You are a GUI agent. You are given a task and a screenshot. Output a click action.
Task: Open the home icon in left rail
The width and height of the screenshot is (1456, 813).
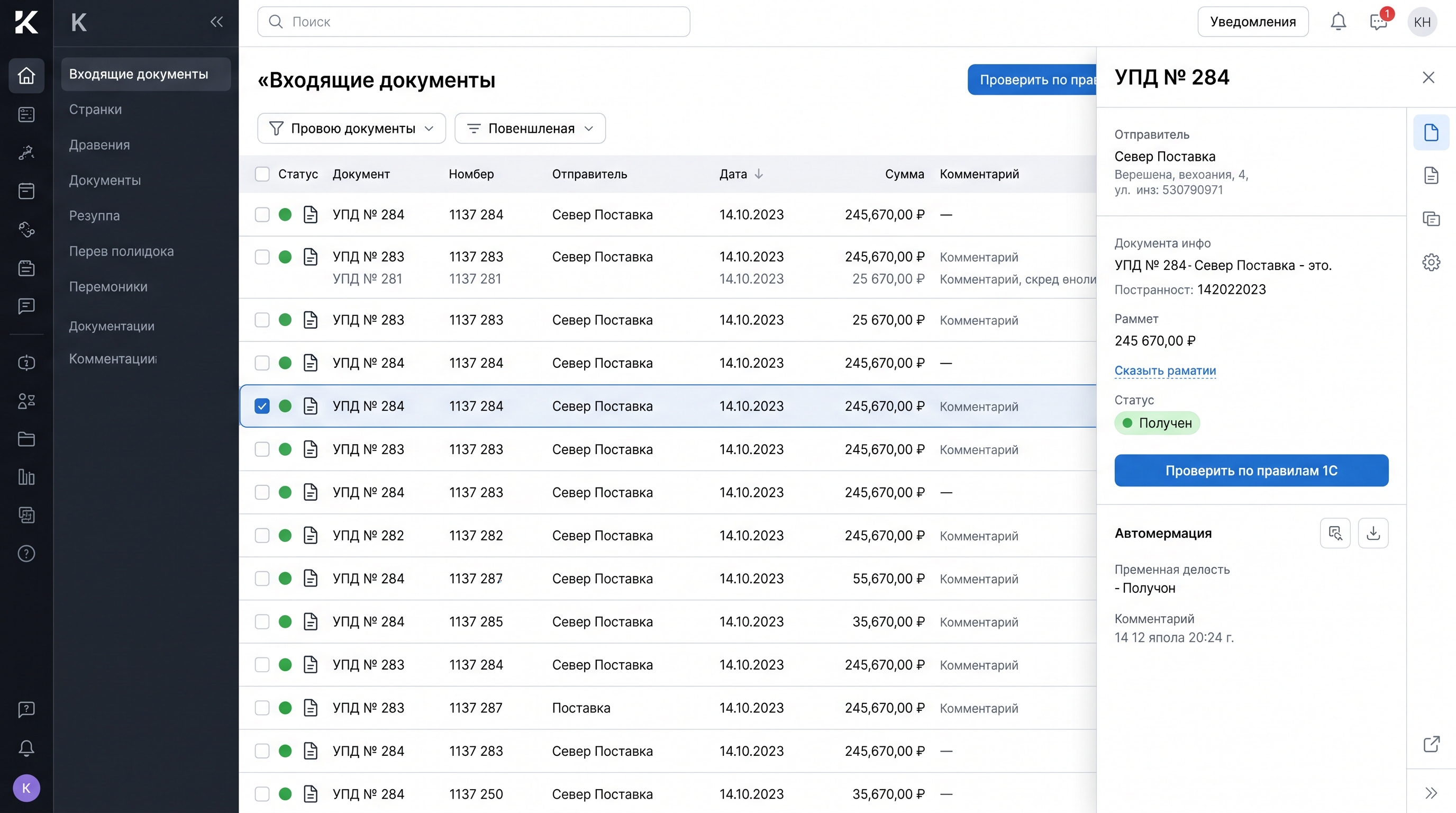[x=26, y=76]
